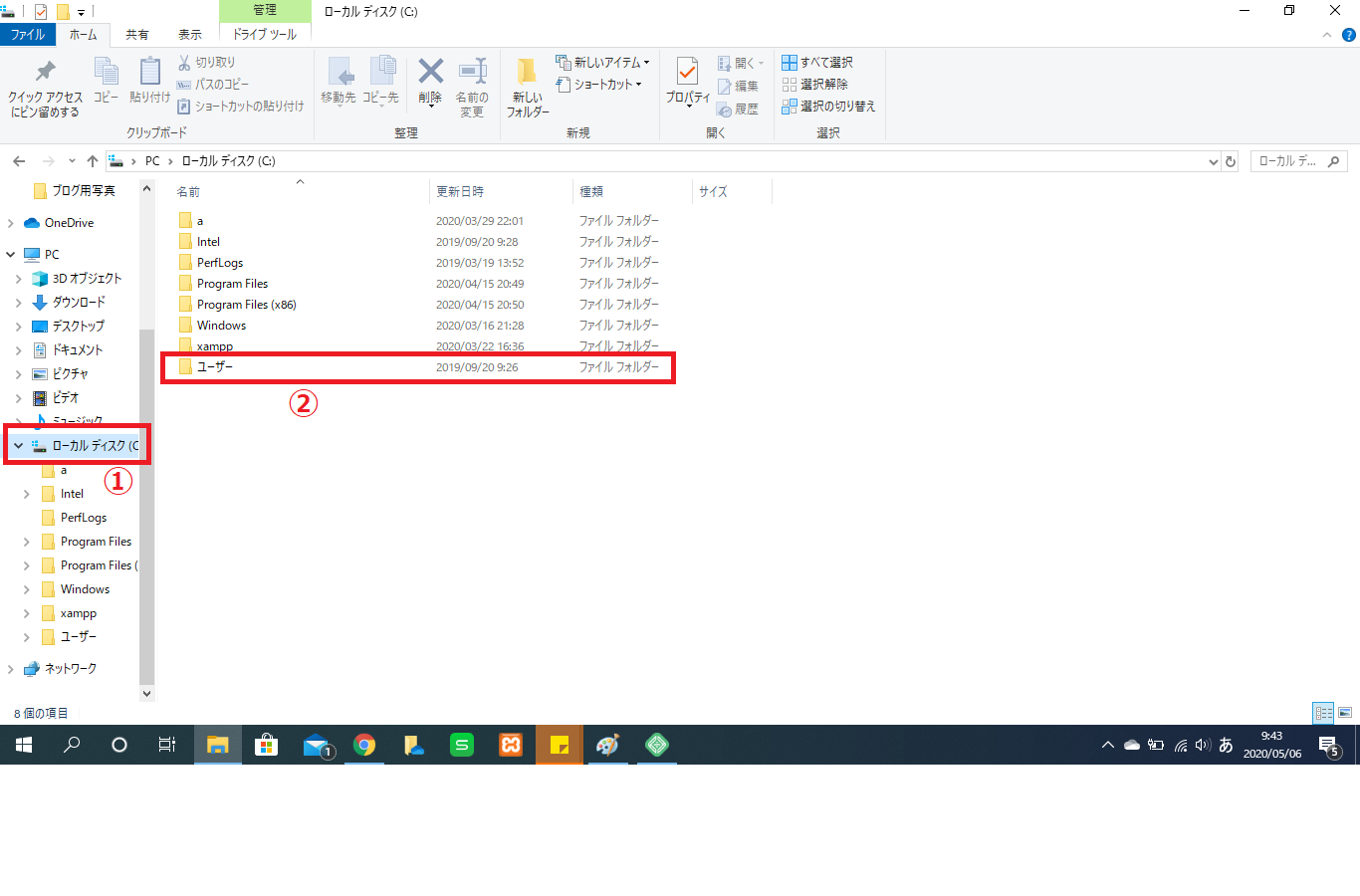Open the recent locations dropdown arrow
This screenshot has height=896, width=1360.
tap(72, 161)
